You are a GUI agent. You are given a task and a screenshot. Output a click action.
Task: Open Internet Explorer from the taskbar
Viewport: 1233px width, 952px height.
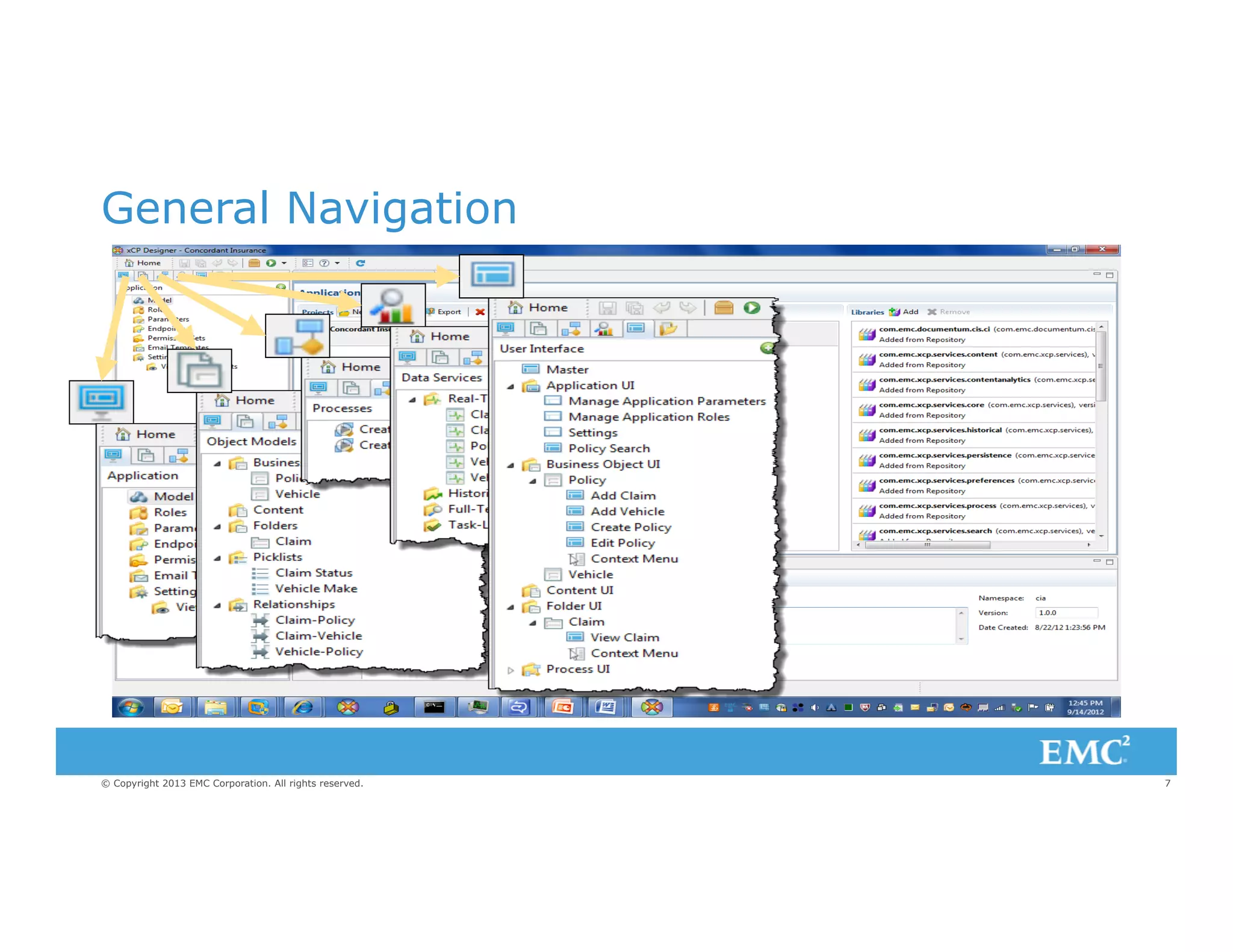click(x=302, y=708)
